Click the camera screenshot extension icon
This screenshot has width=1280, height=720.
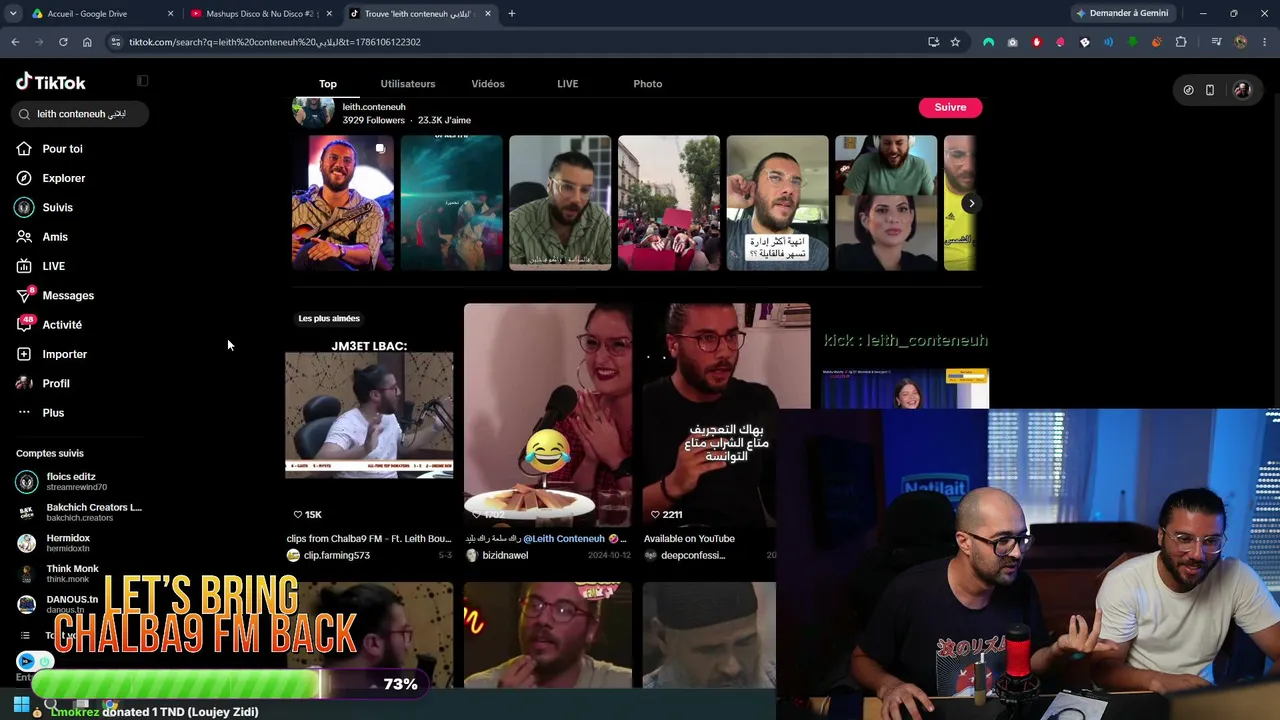tap(1012, 42)
